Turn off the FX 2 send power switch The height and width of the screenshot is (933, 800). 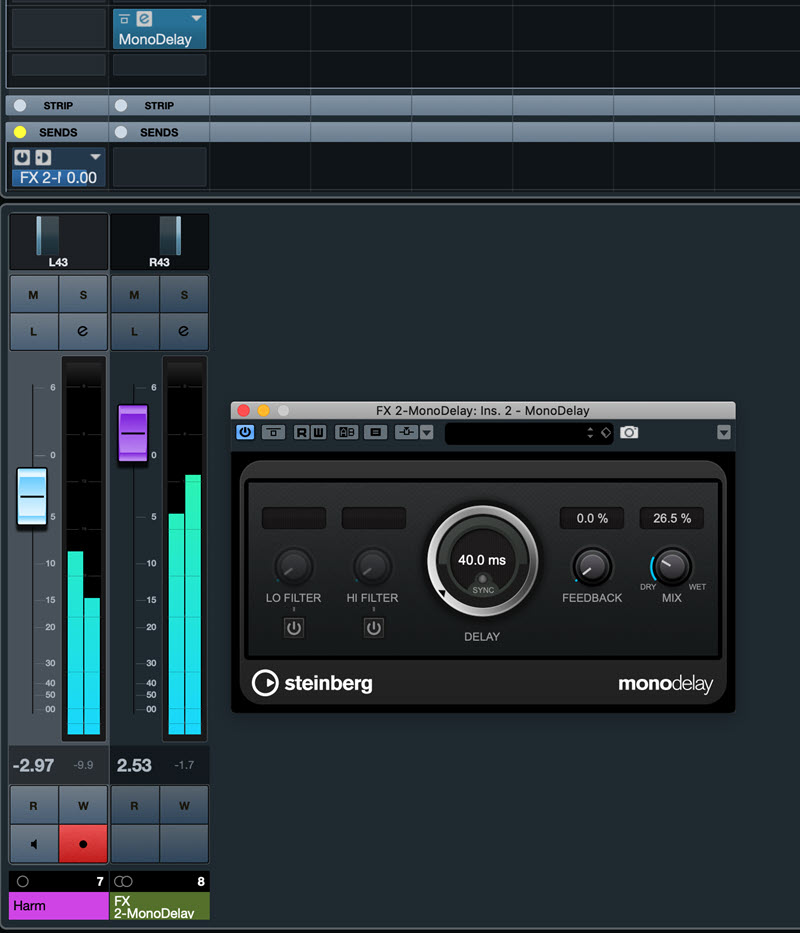tap(23, 158)
